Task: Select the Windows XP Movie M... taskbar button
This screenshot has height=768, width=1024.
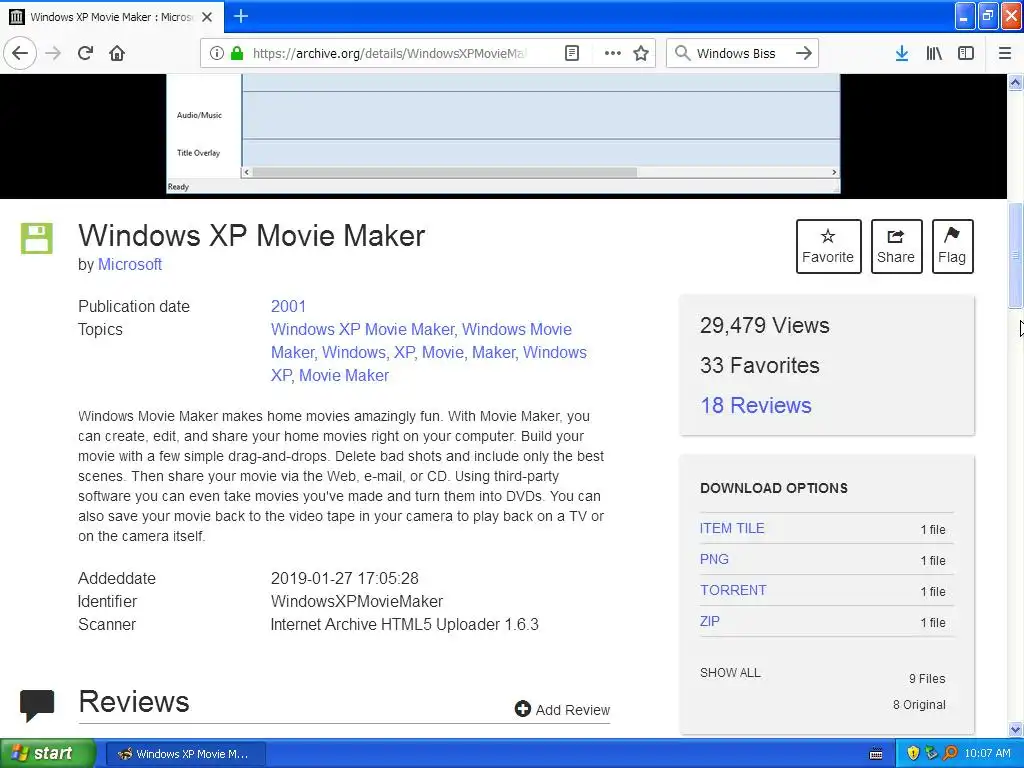Action: [x=185, y=754]
